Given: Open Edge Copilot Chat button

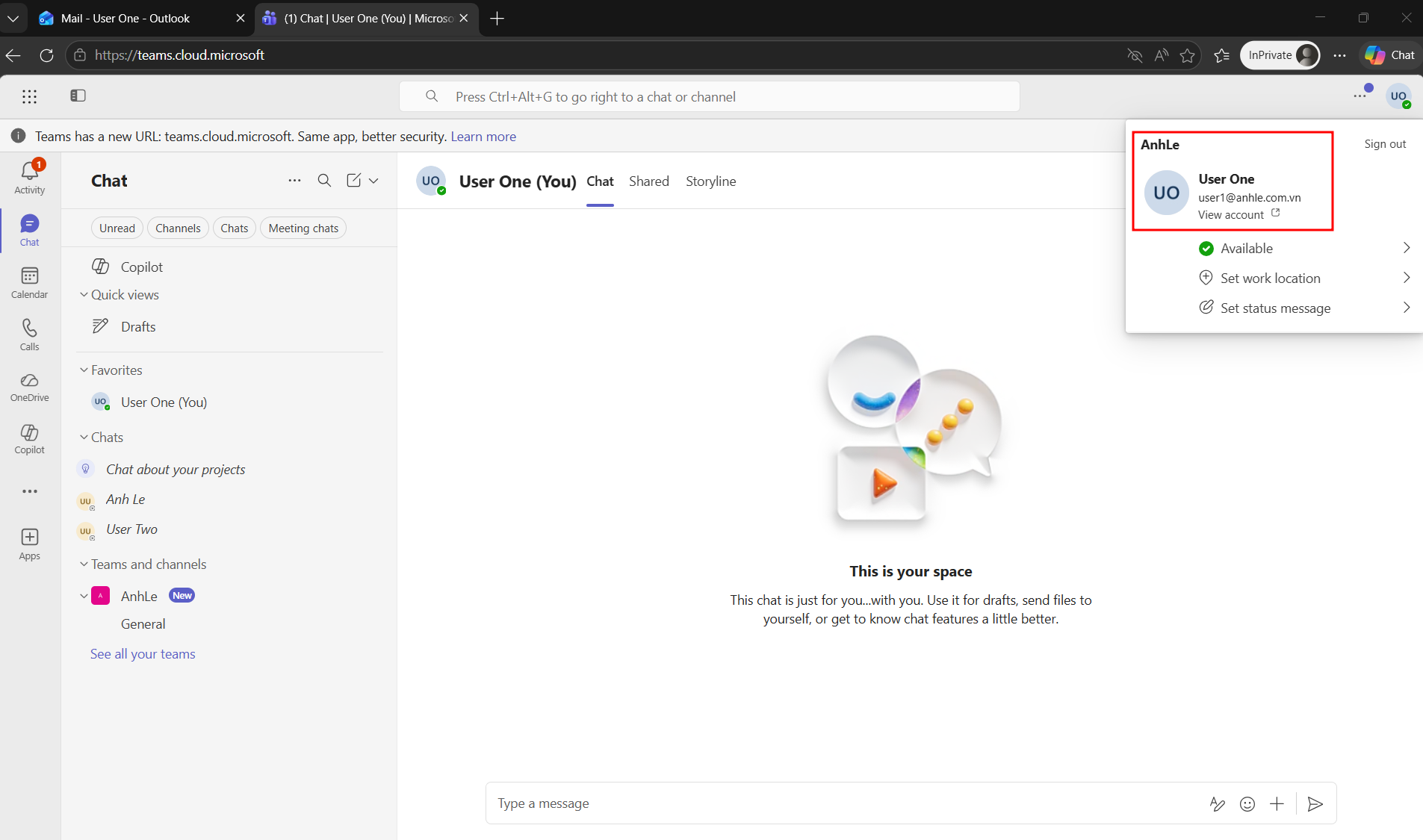Looking at the screenshot, I should tap(1389, 55).
